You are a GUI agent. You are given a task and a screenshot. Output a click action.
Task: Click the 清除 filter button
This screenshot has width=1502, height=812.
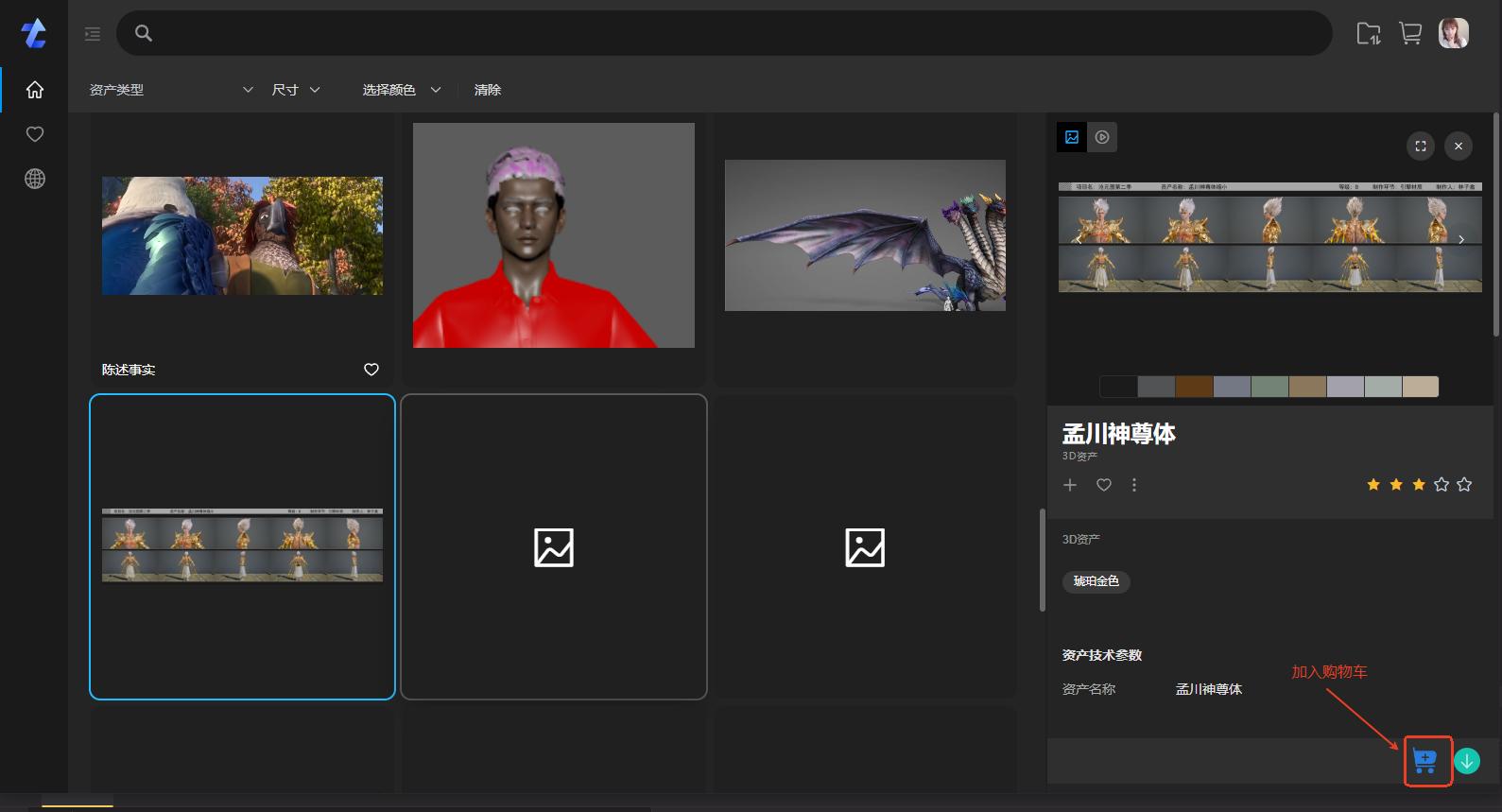(488, 90)
